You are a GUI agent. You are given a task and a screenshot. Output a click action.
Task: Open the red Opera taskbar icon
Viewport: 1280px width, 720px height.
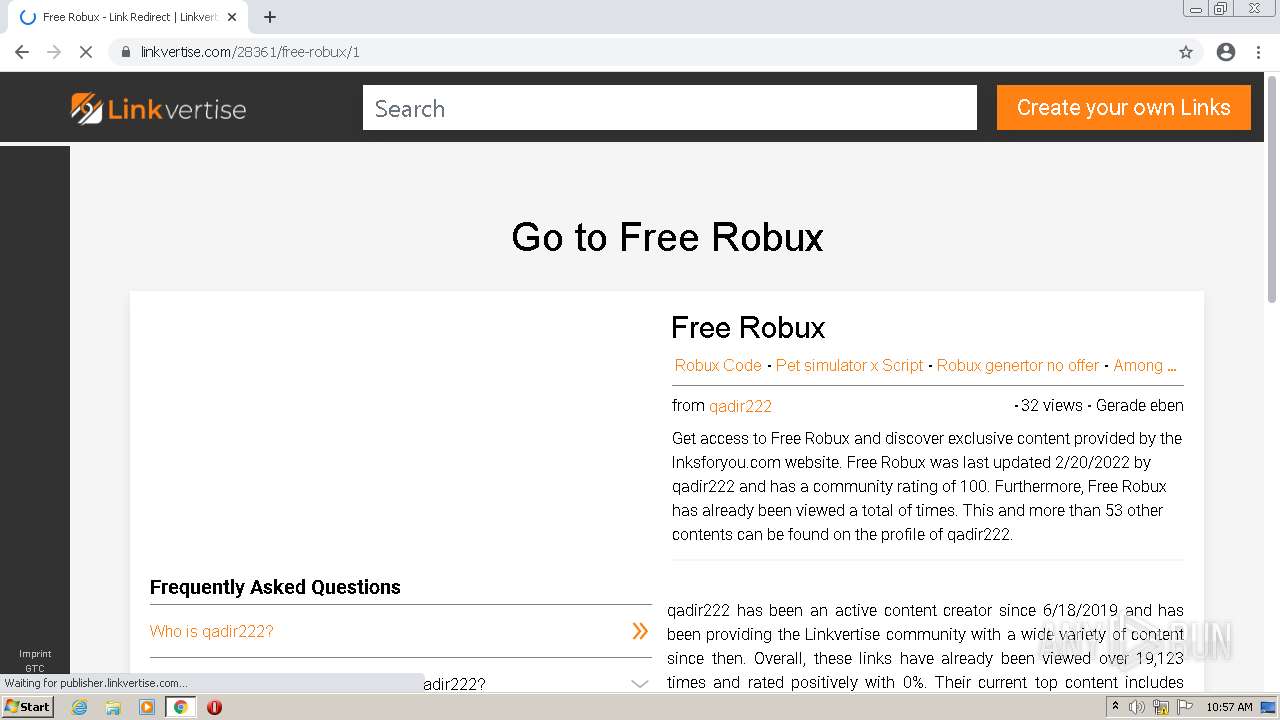tap(214, 707)
